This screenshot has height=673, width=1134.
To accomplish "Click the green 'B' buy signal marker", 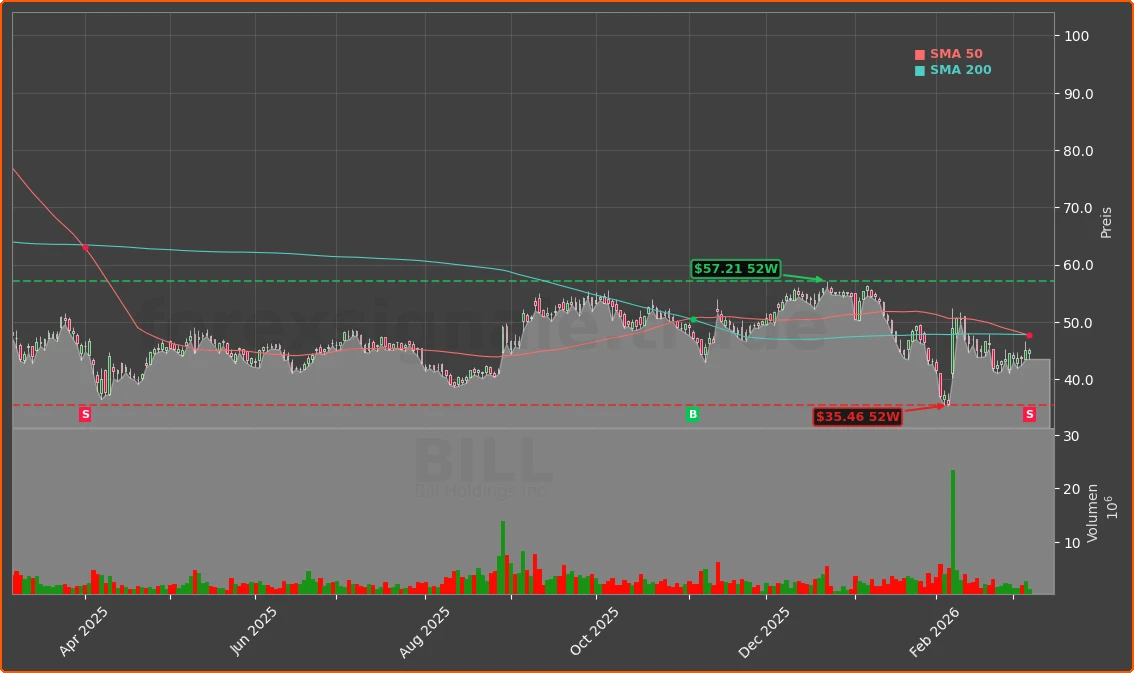I will 692,414.
